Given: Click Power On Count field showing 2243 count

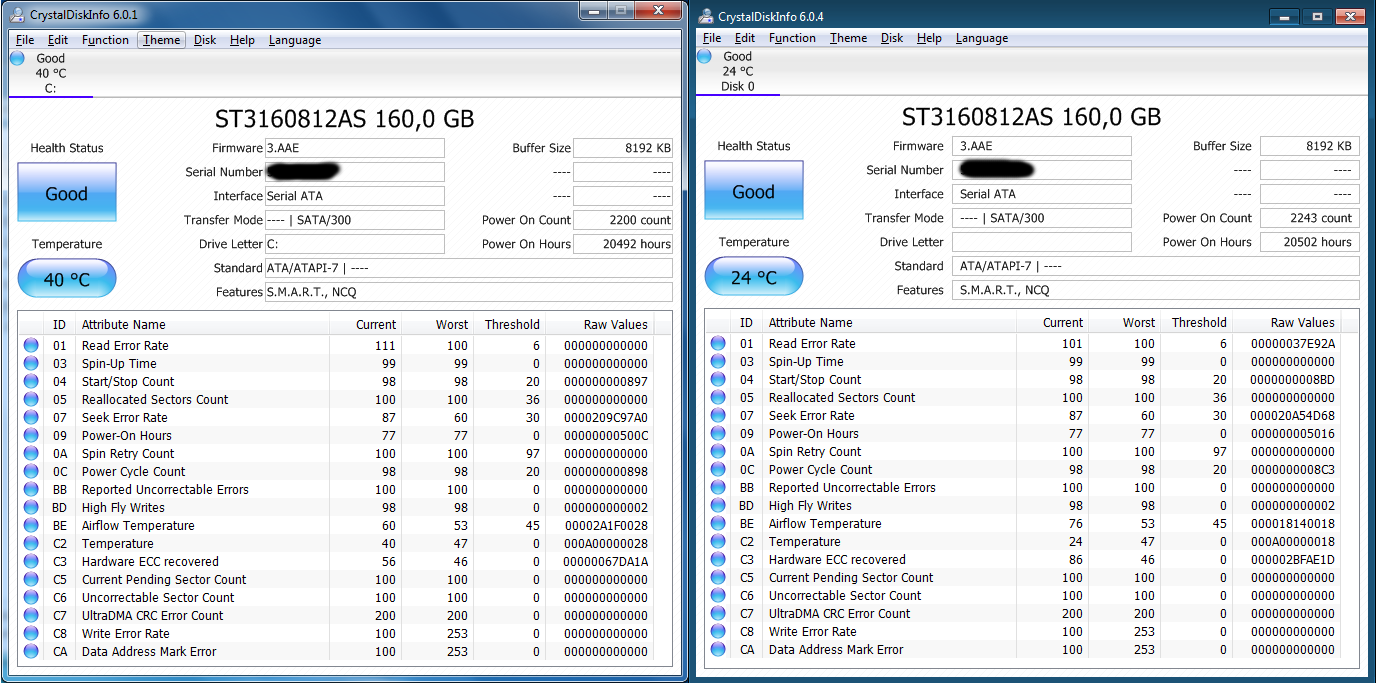Looking at the screenshot, I should click(1310, 218).
